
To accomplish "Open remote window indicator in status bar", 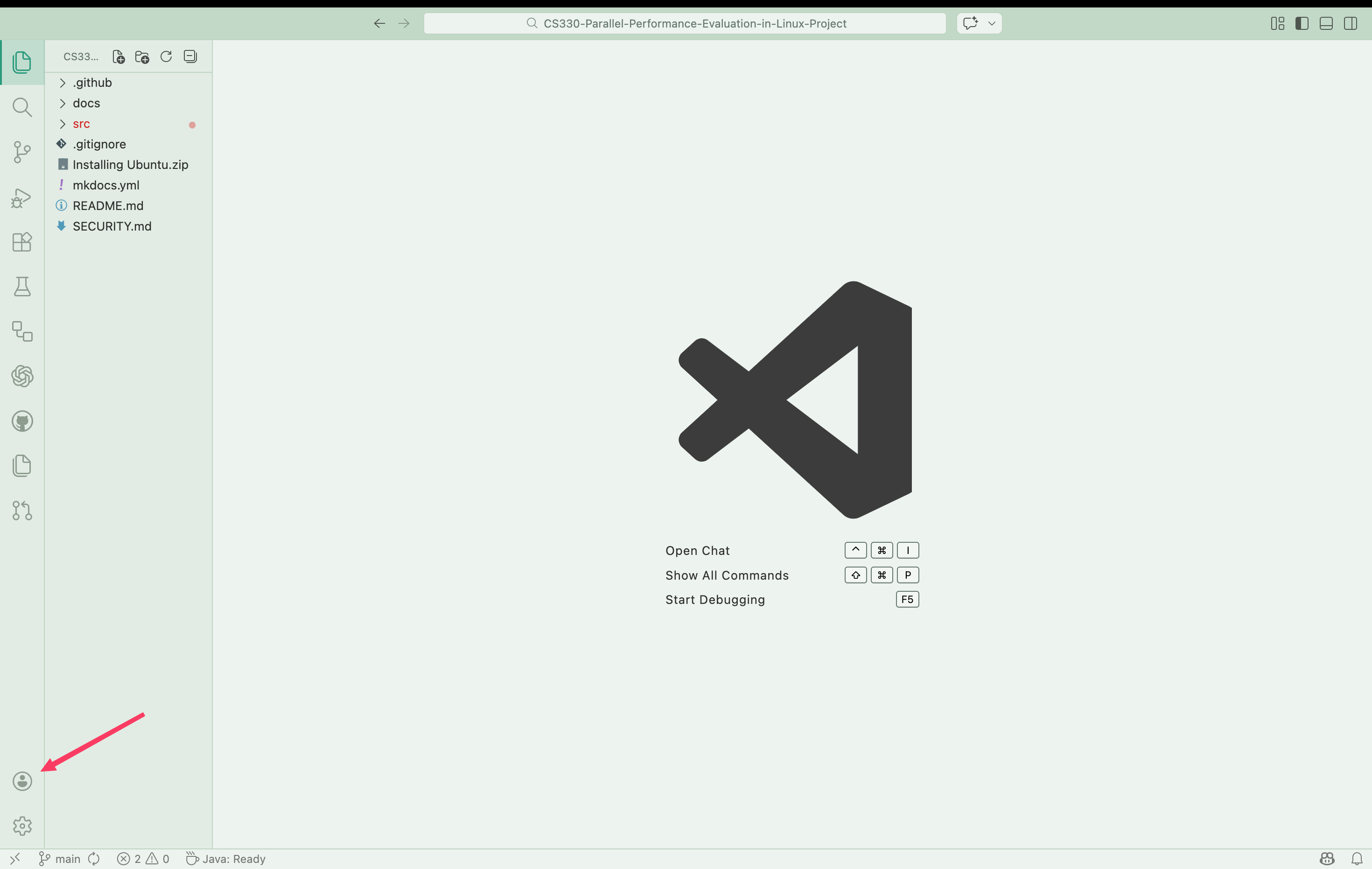I will point(15,859).
